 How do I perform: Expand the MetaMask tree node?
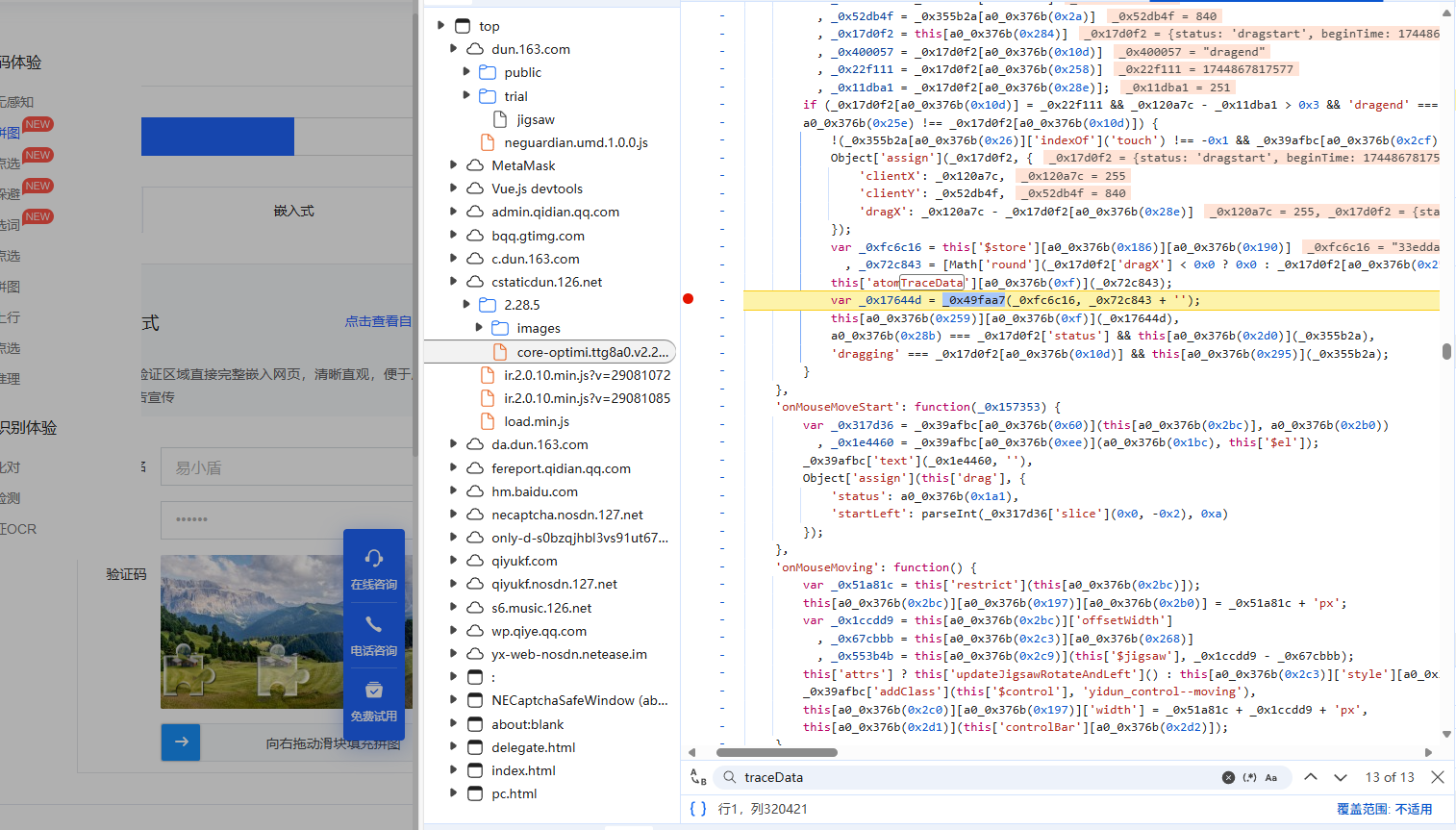(454, 165)
